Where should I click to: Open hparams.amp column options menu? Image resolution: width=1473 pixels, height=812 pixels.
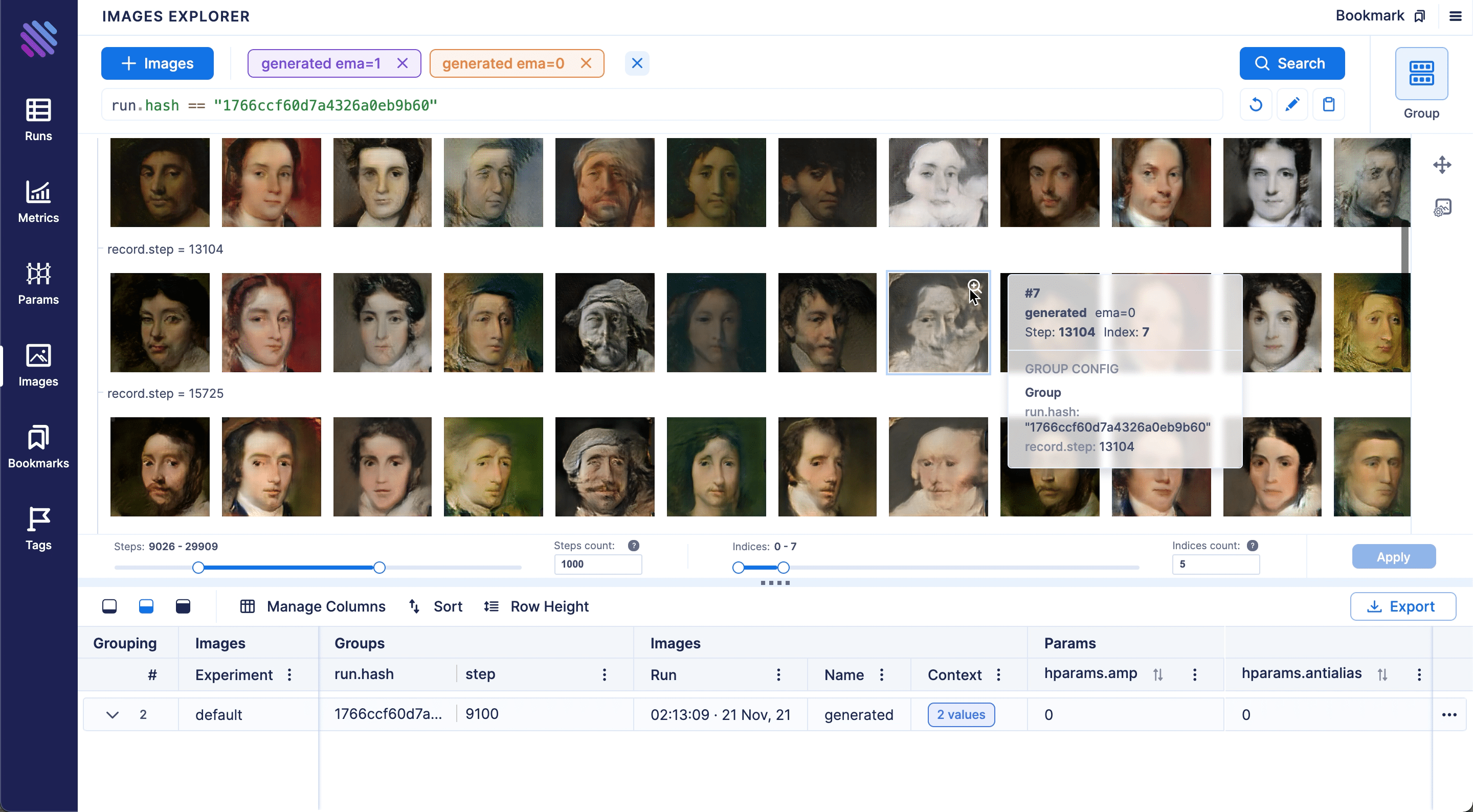(x=1195, y=675)
